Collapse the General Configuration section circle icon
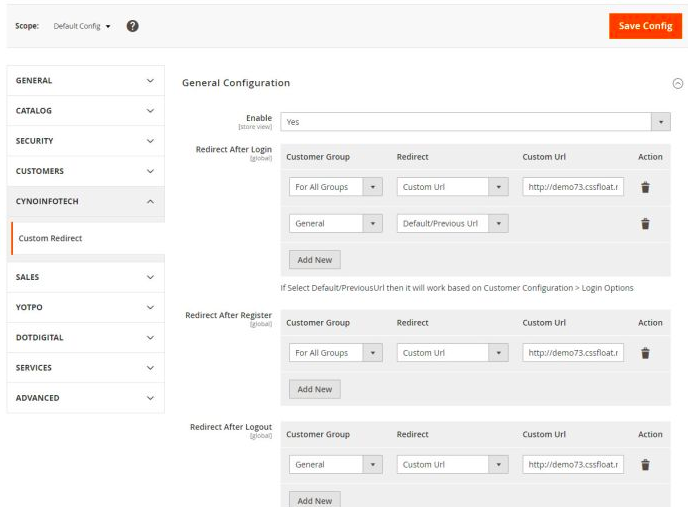688x507 pixels. click(677, 83)
